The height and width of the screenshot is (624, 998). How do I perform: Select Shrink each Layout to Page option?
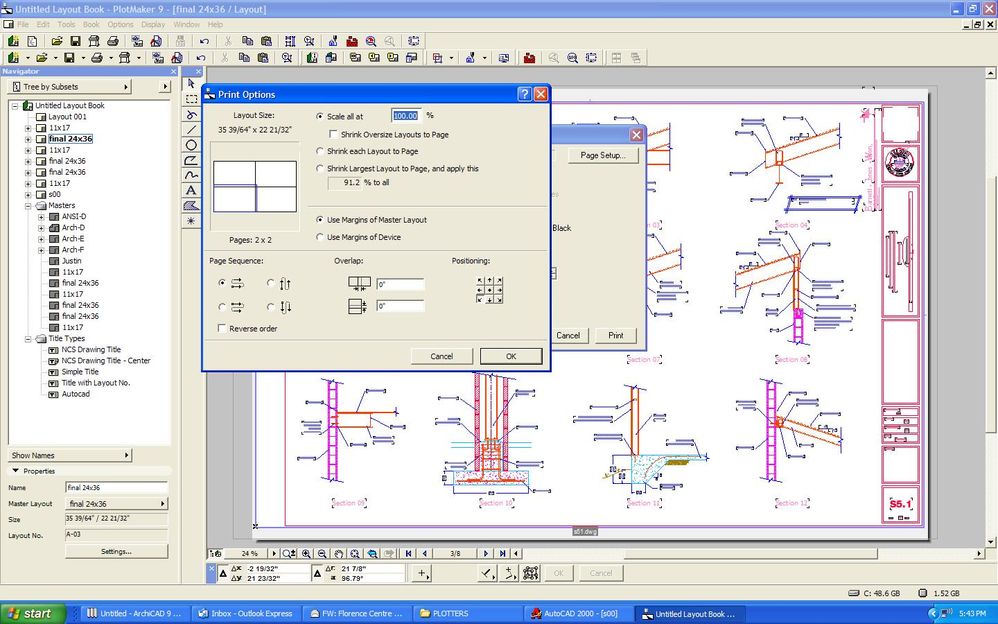click(320, 151)
